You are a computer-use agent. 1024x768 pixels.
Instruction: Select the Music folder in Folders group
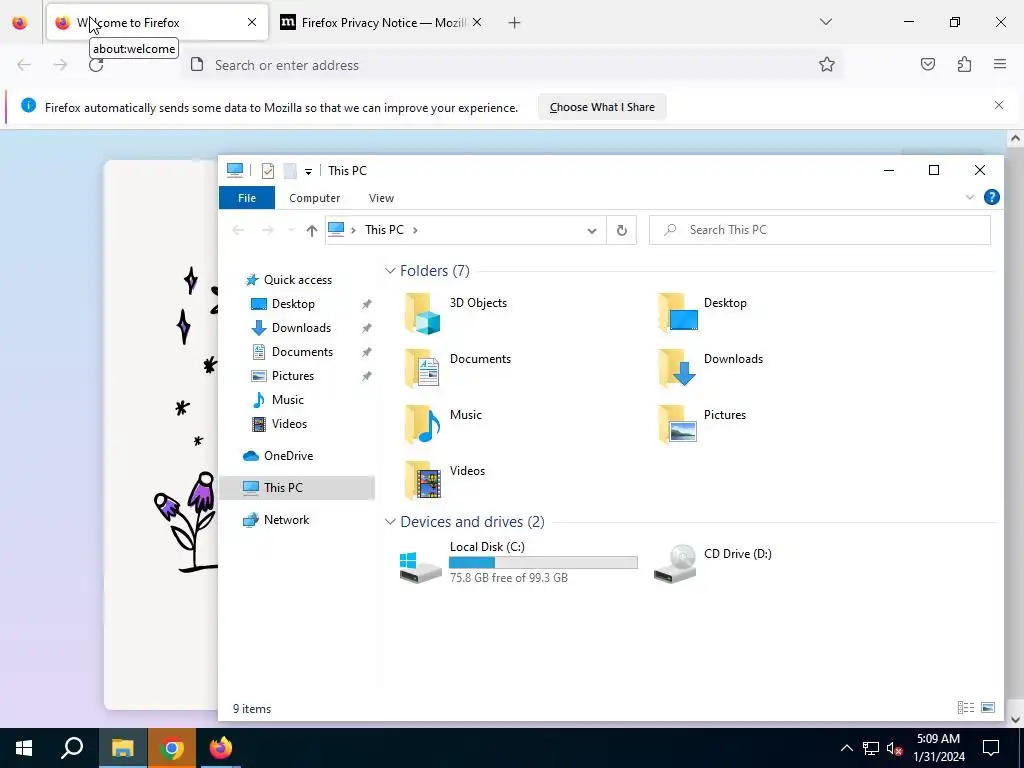443,424
